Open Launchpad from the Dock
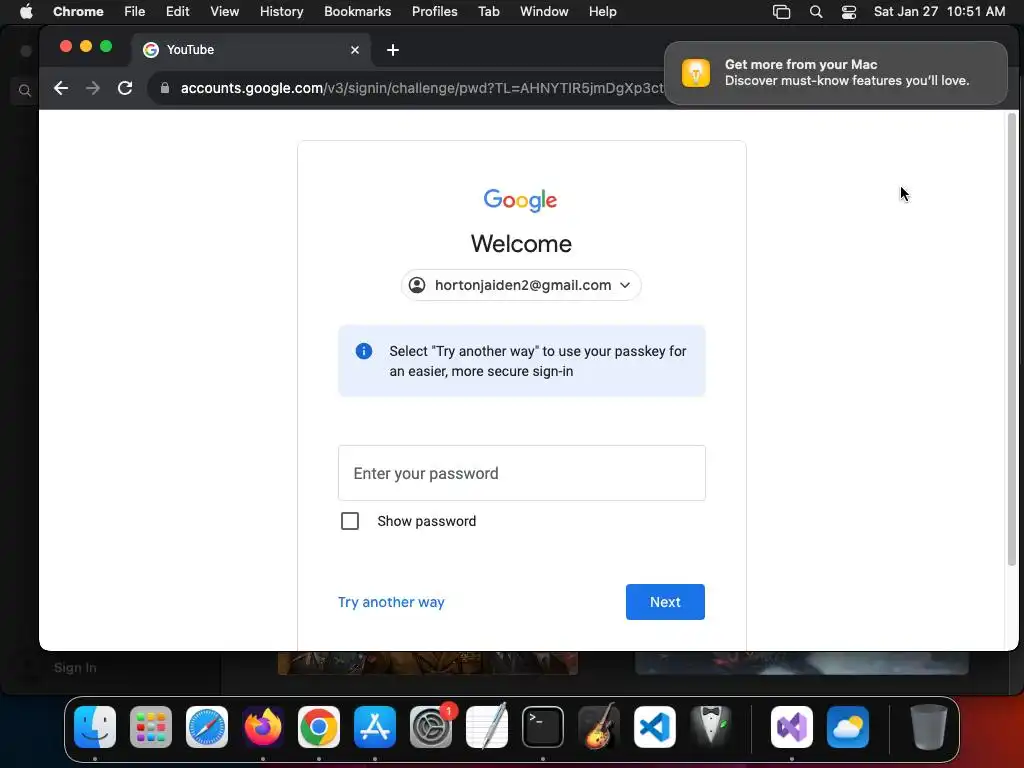The width and height of the screenshot is (1024, 768). click(151, 727)
